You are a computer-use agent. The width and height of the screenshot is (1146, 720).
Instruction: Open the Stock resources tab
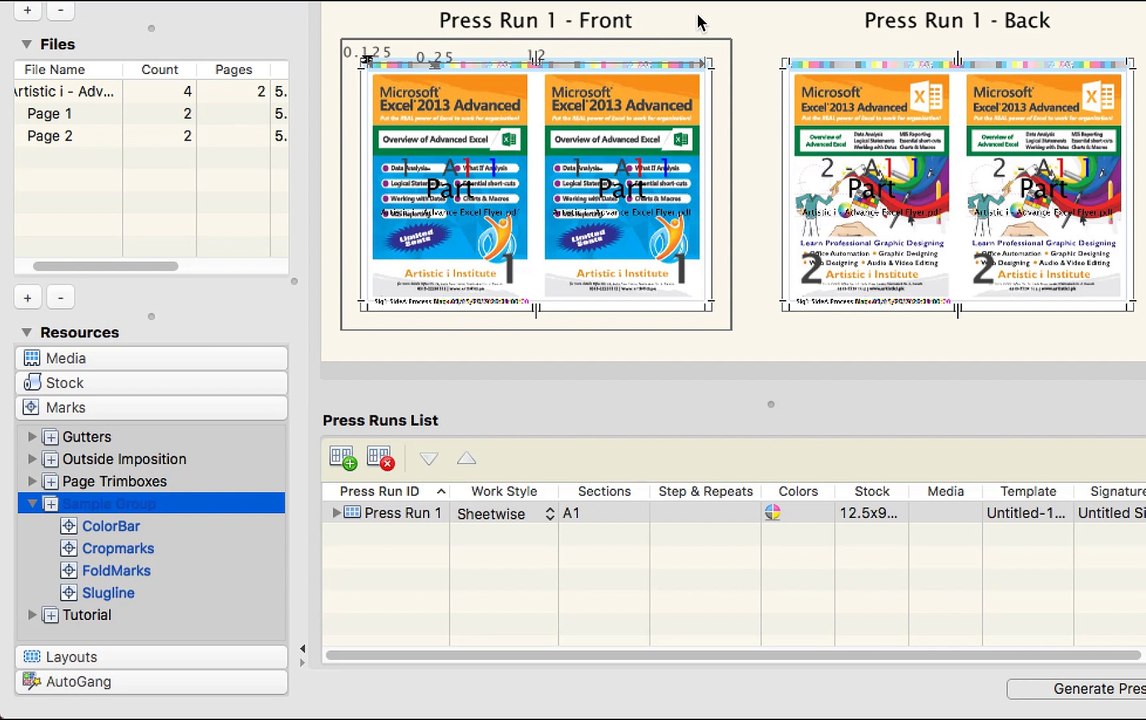point(151,383)
